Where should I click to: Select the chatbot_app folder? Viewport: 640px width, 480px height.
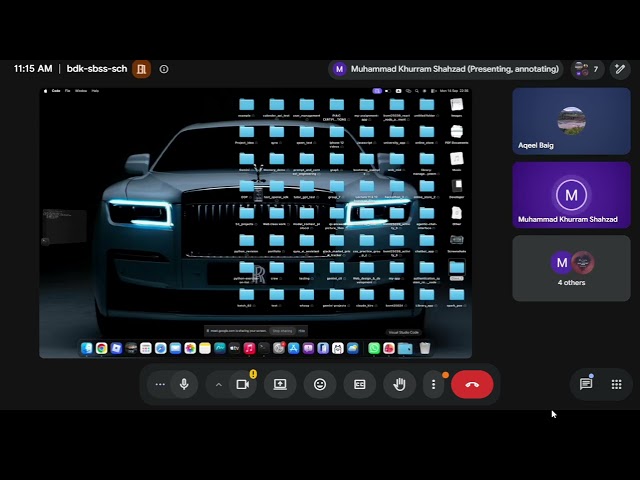click(427, 243)
